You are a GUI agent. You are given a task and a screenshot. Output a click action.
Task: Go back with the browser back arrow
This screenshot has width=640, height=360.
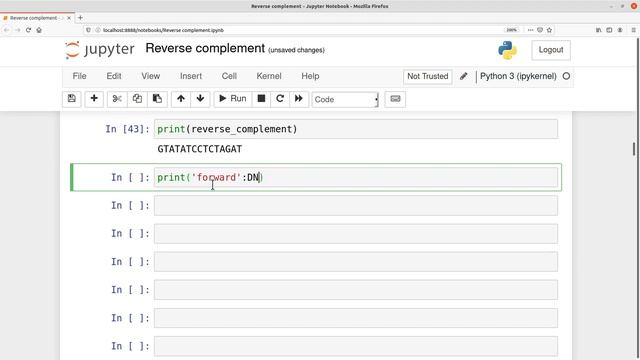click(7, 30)
